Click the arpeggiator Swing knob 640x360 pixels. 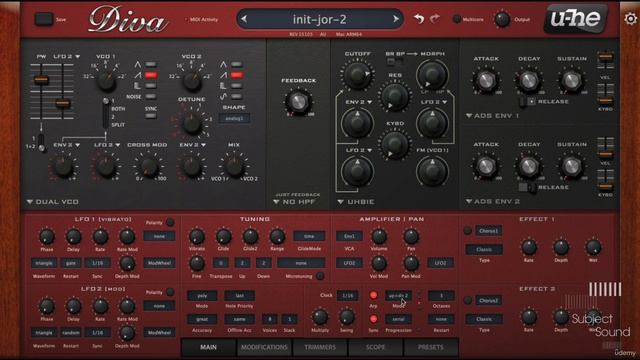click(x=347, y=317)
